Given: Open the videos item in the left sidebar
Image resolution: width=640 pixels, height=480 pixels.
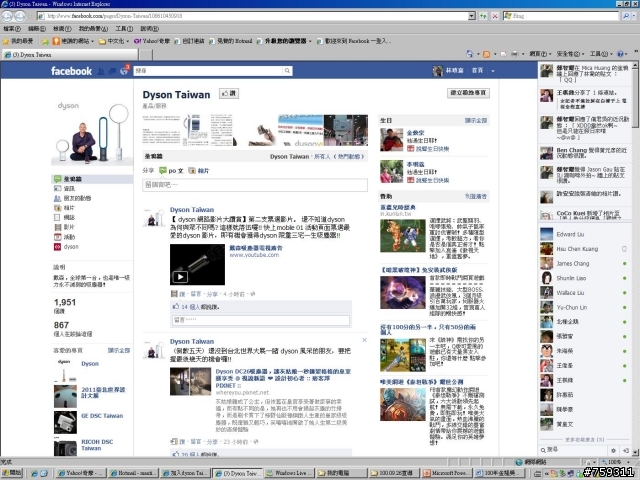Looking at the screenshot, I should tap(64, 227).
